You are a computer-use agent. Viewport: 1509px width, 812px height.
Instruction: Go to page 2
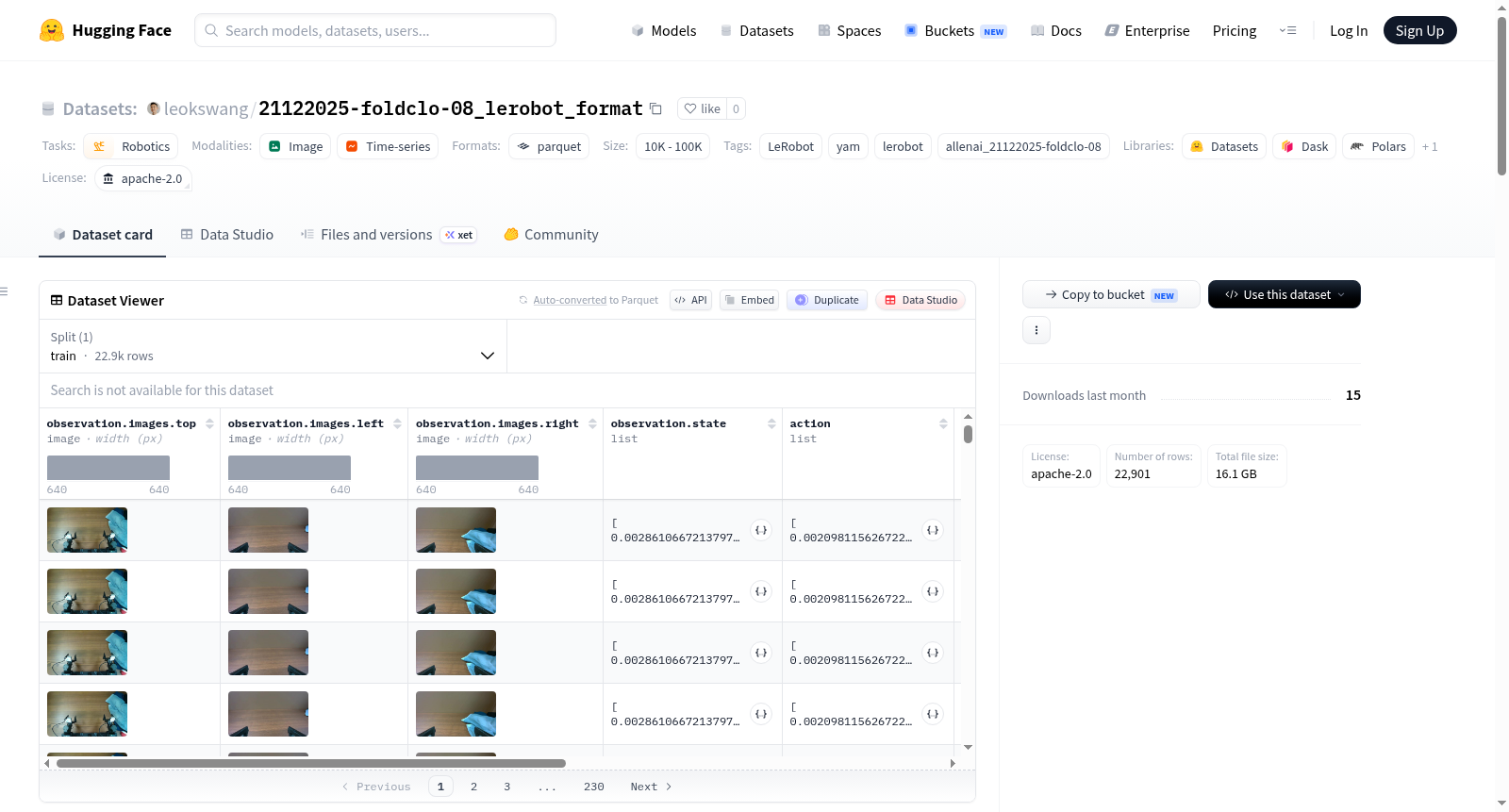pyautogui.click(x=473, y=787)
